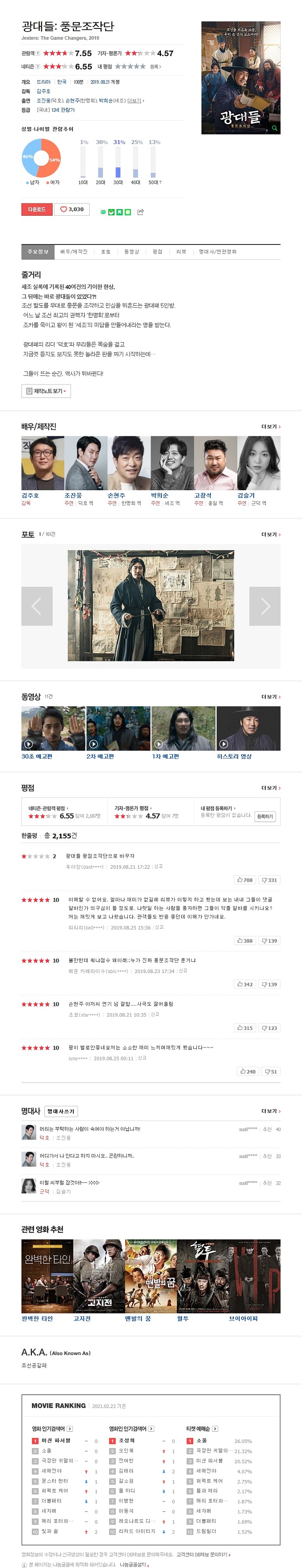Click the question mark icon next to 관람객

(x=38, y=53)
